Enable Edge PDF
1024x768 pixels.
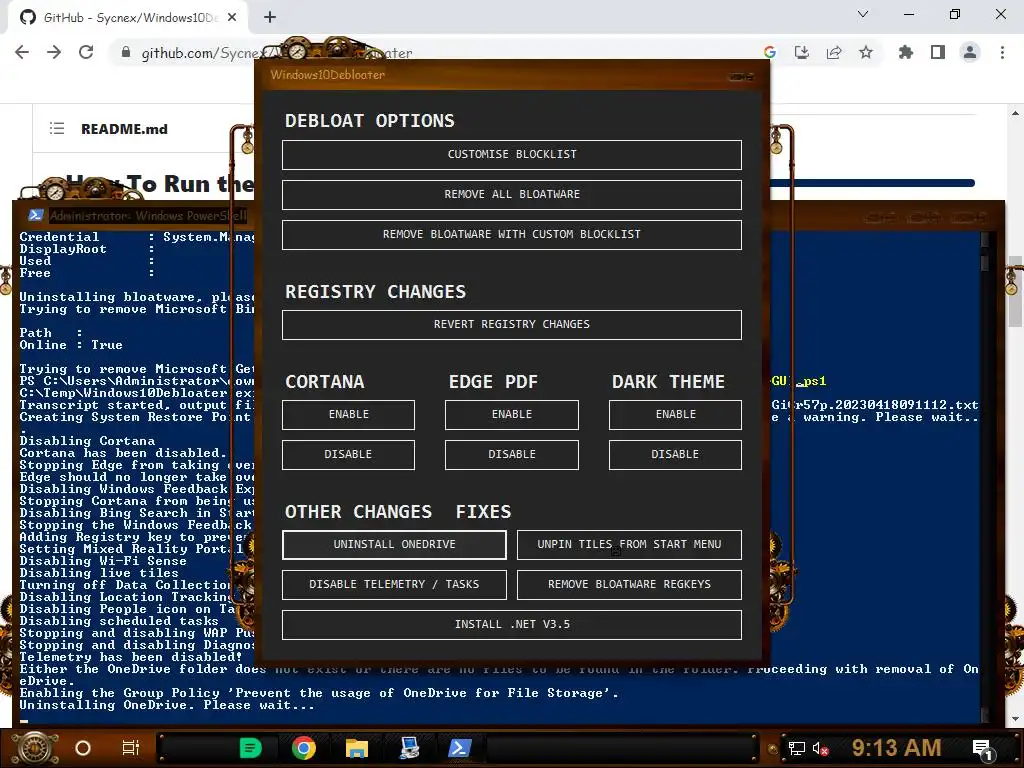[511, 415]
